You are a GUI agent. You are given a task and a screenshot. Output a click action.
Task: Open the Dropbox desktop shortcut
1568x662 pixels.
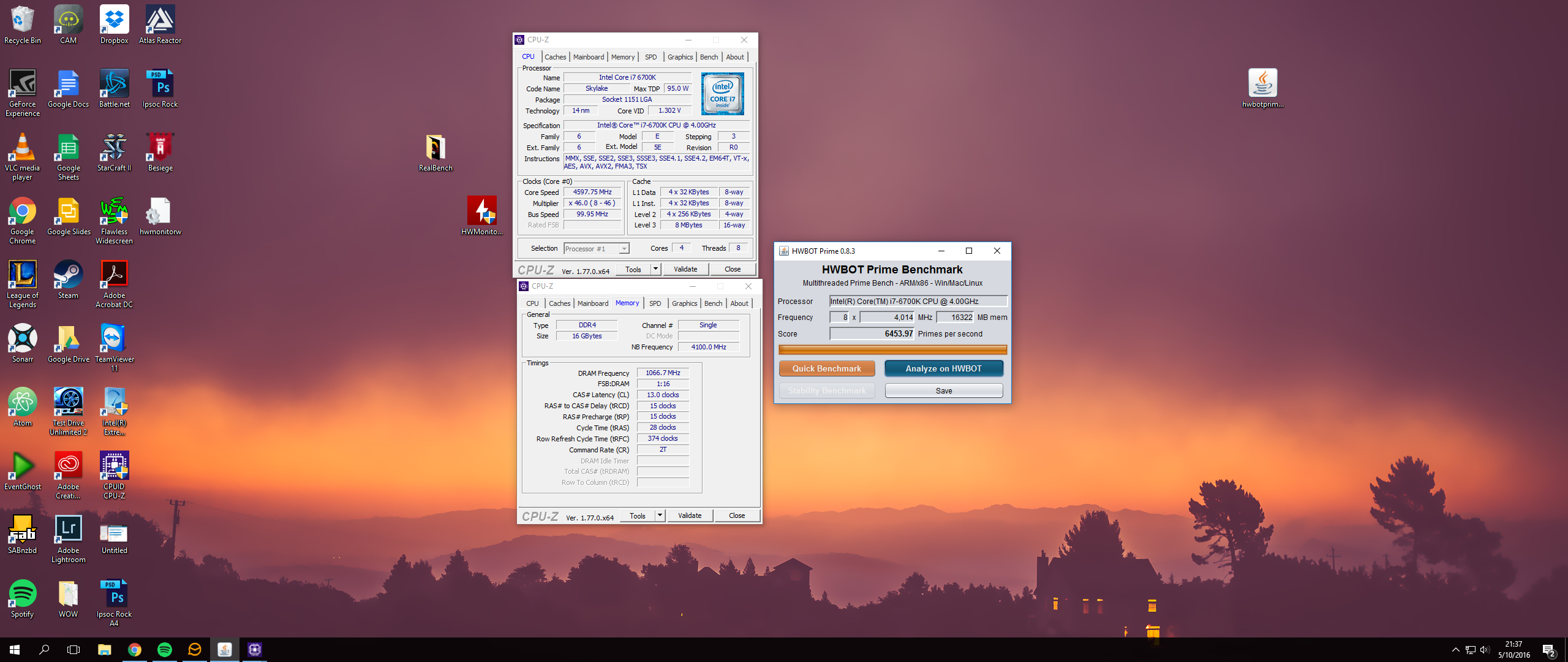(x=114, y=25)
